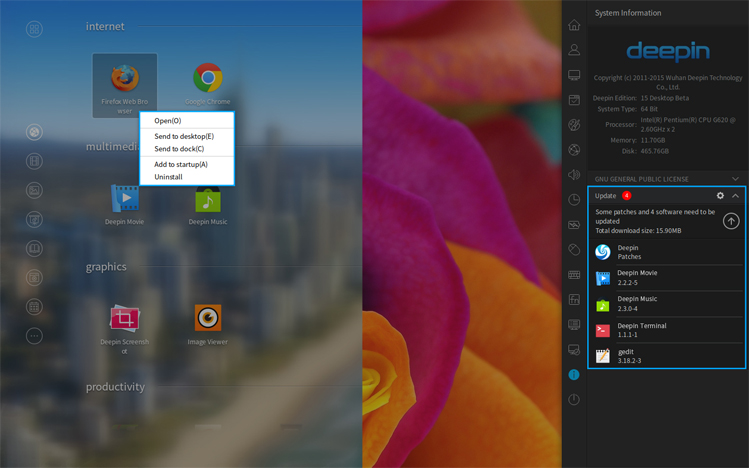This screenshot has width=749, height=468.
Task: Go to Control Center home icon
Action: tap(574, 25)
